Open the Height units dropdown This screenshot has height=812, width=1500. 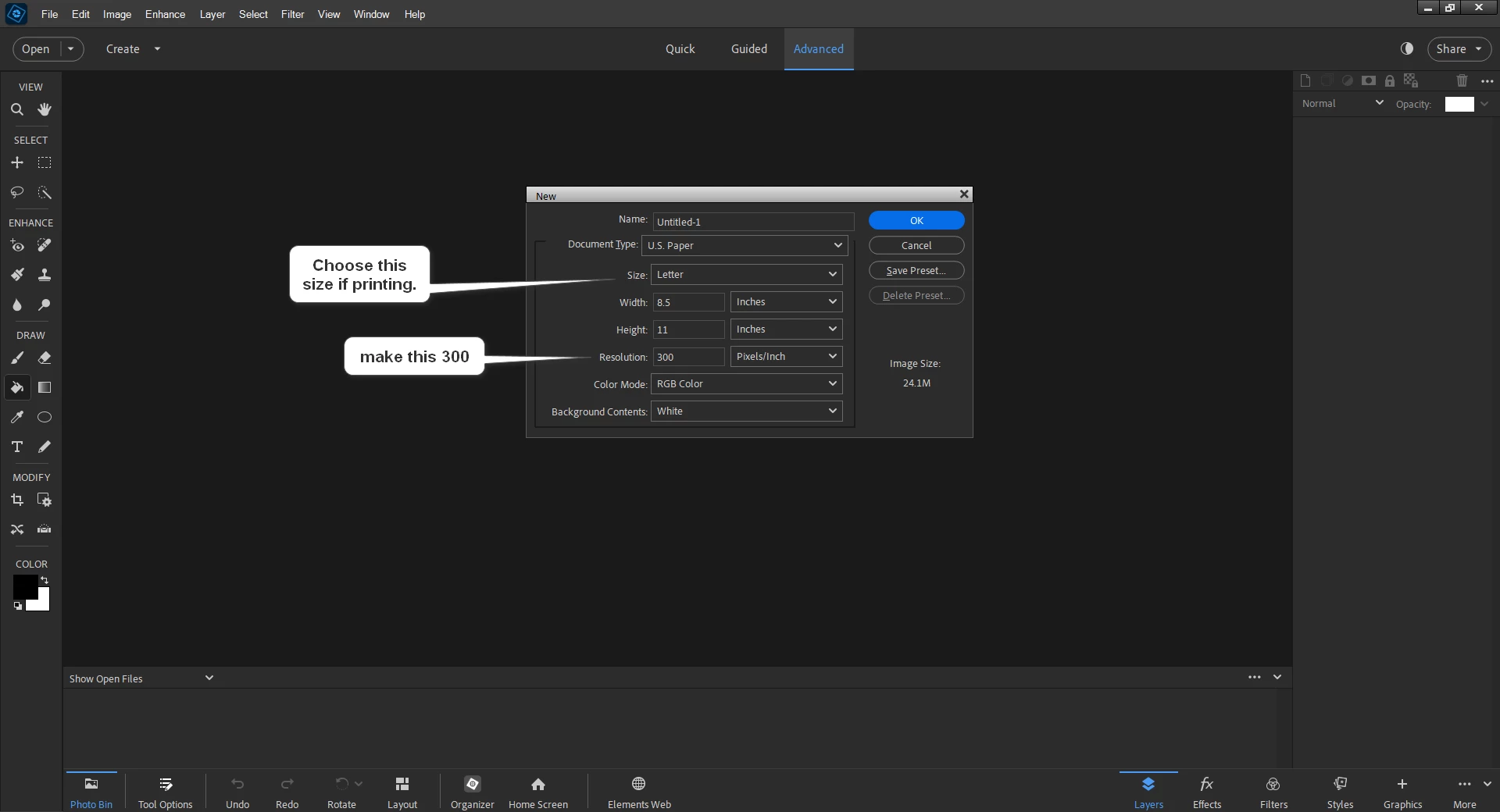coord(786,329)
